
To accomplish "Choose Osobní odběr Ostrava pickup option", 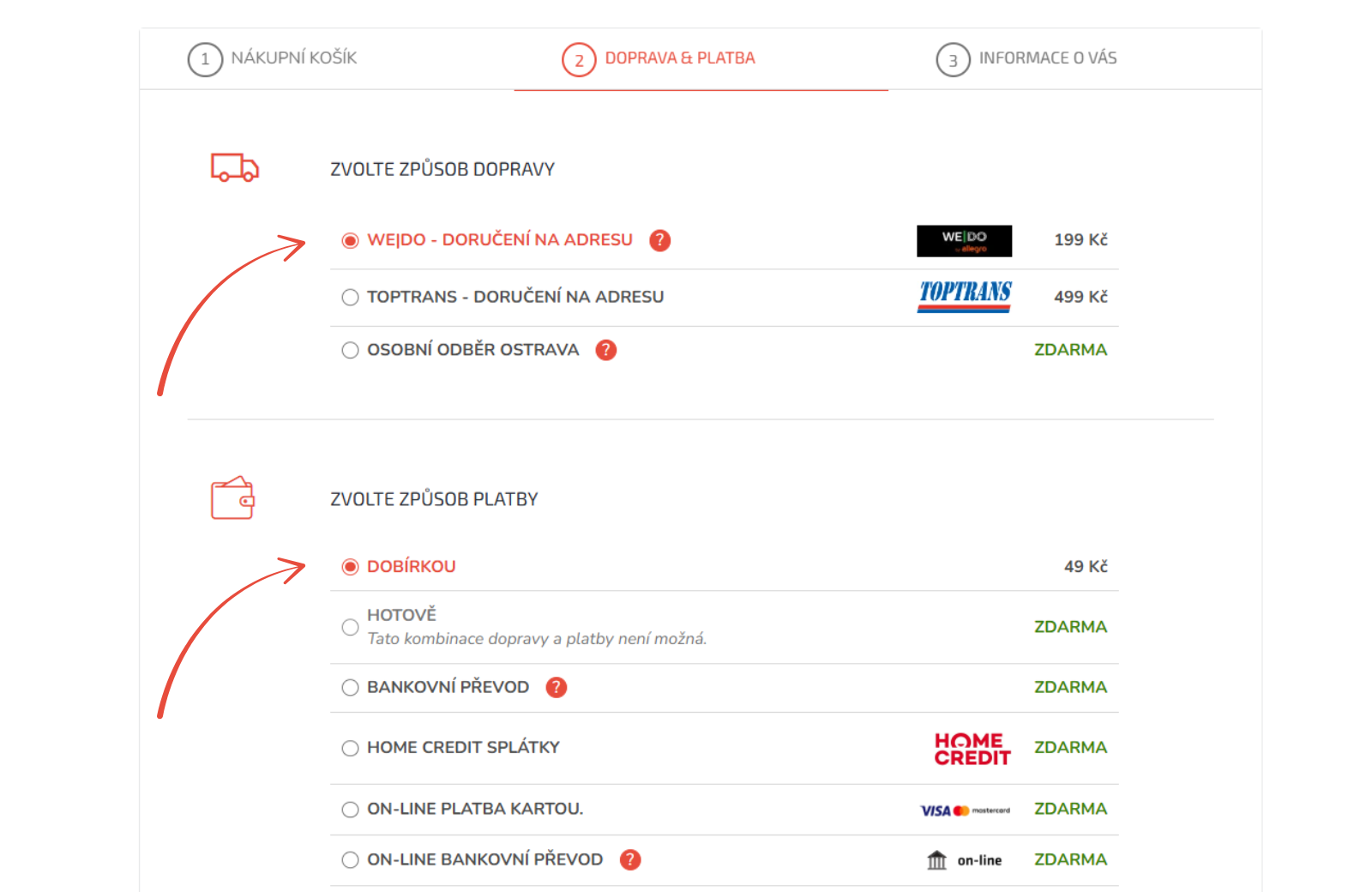I will click(x=350, y=350).
